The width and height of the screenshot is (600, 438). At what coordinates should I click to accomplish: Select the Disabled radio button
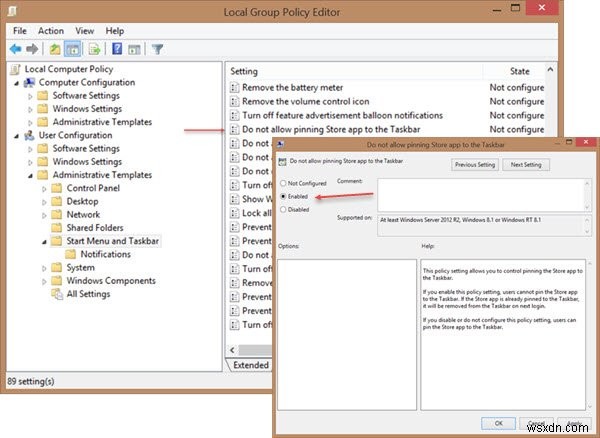tap(283, 209)
